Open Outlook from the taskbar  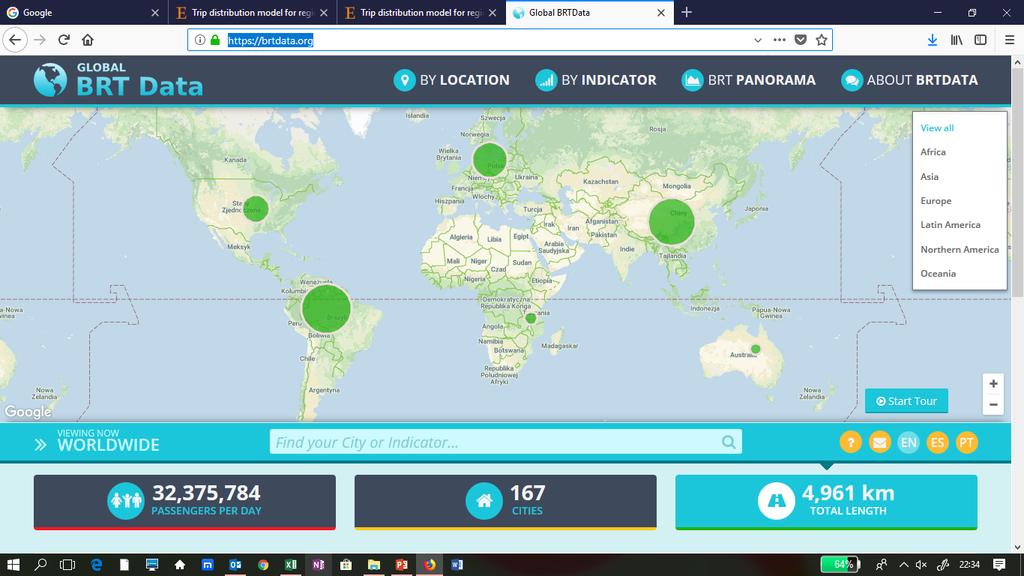point(235,564)
